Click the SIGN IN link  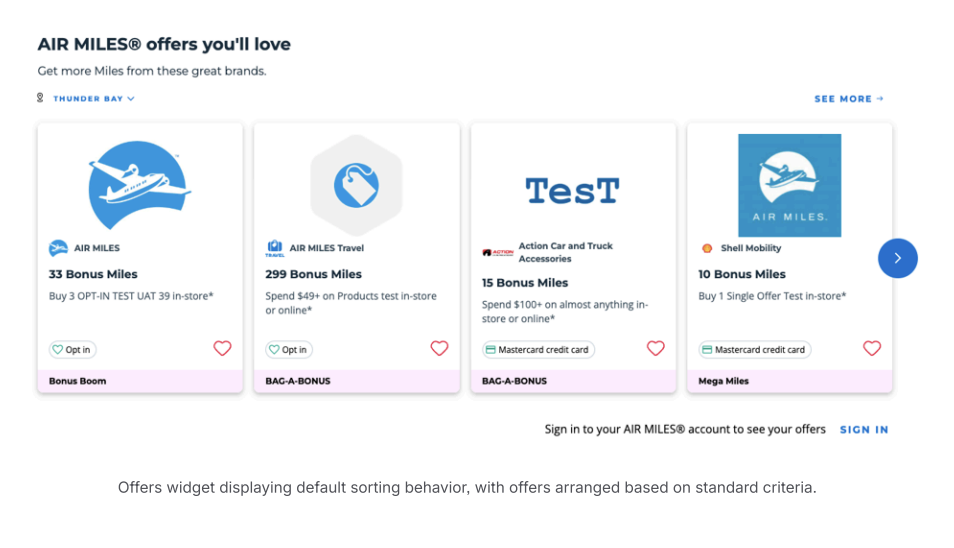pyautogui.click(x=864, y=429)
